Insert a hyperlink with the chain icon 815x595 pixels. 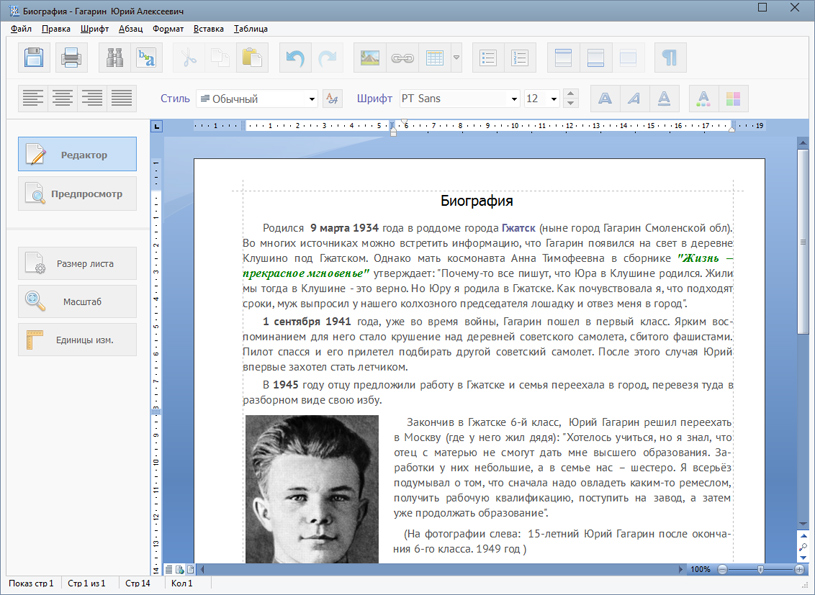(x=402, y=57)
